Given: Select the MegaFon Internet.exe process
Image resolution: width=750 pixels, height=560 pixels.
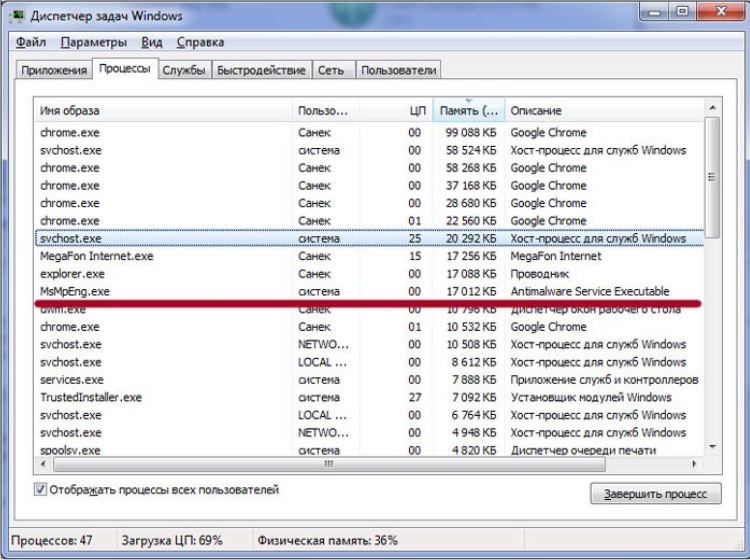Looking at the screenshot, I should point(369,256).
